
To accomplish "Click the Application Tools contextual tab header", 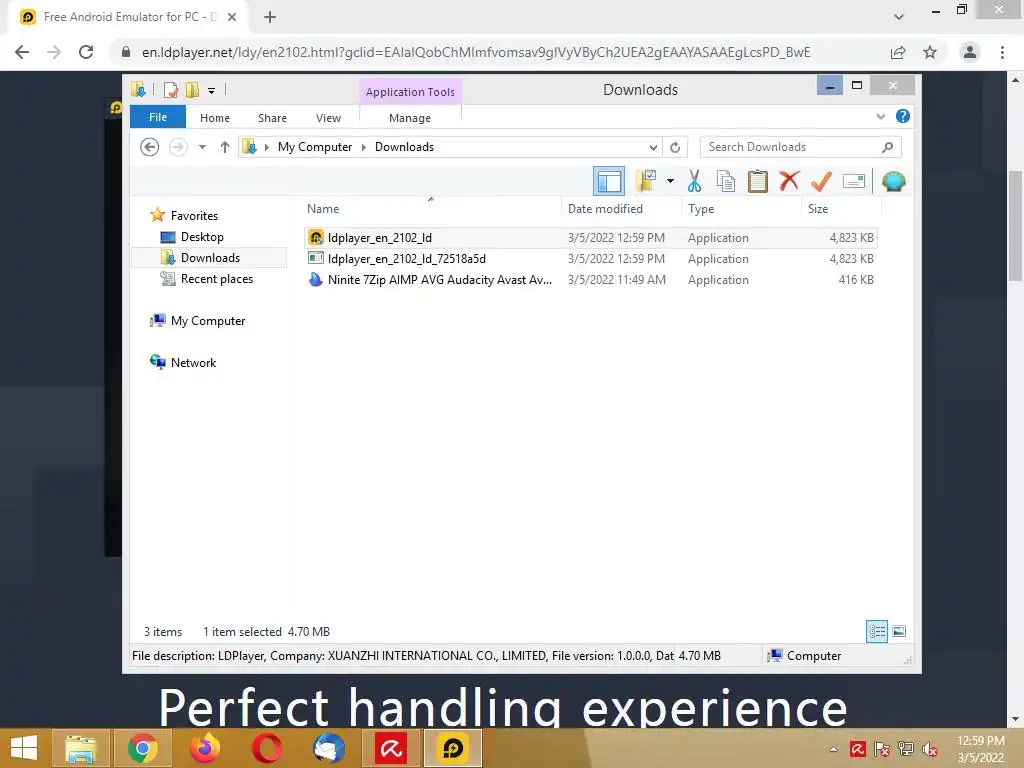I will [410, 92].
